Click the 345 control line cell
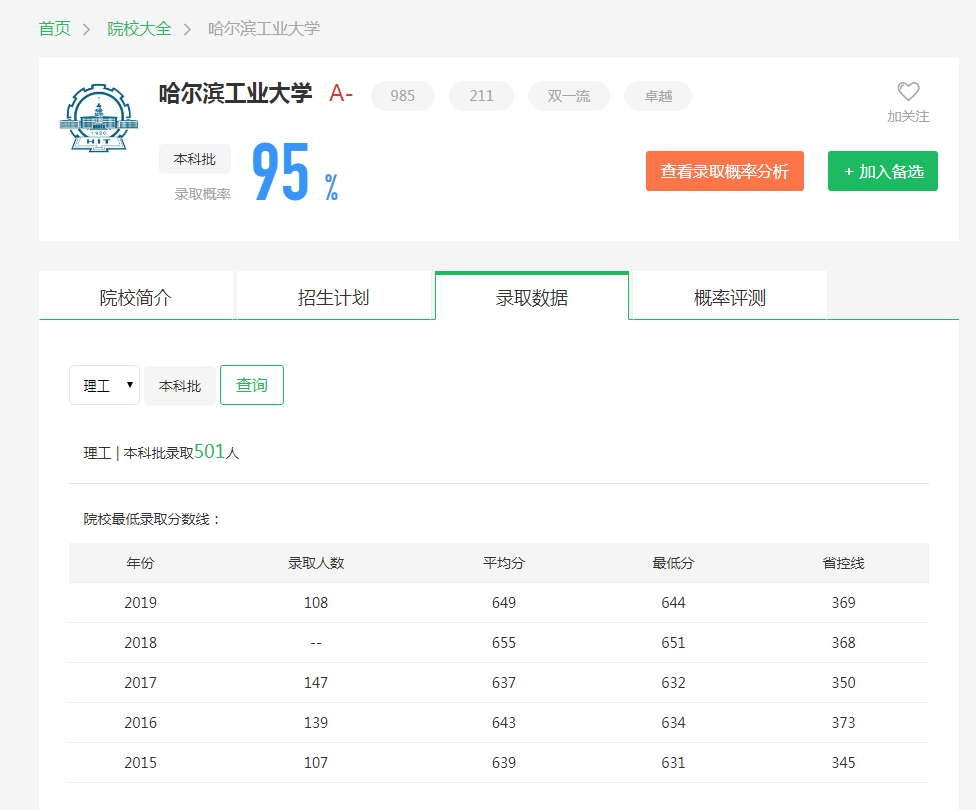This screenshot has width=976, height=810. 843,762
